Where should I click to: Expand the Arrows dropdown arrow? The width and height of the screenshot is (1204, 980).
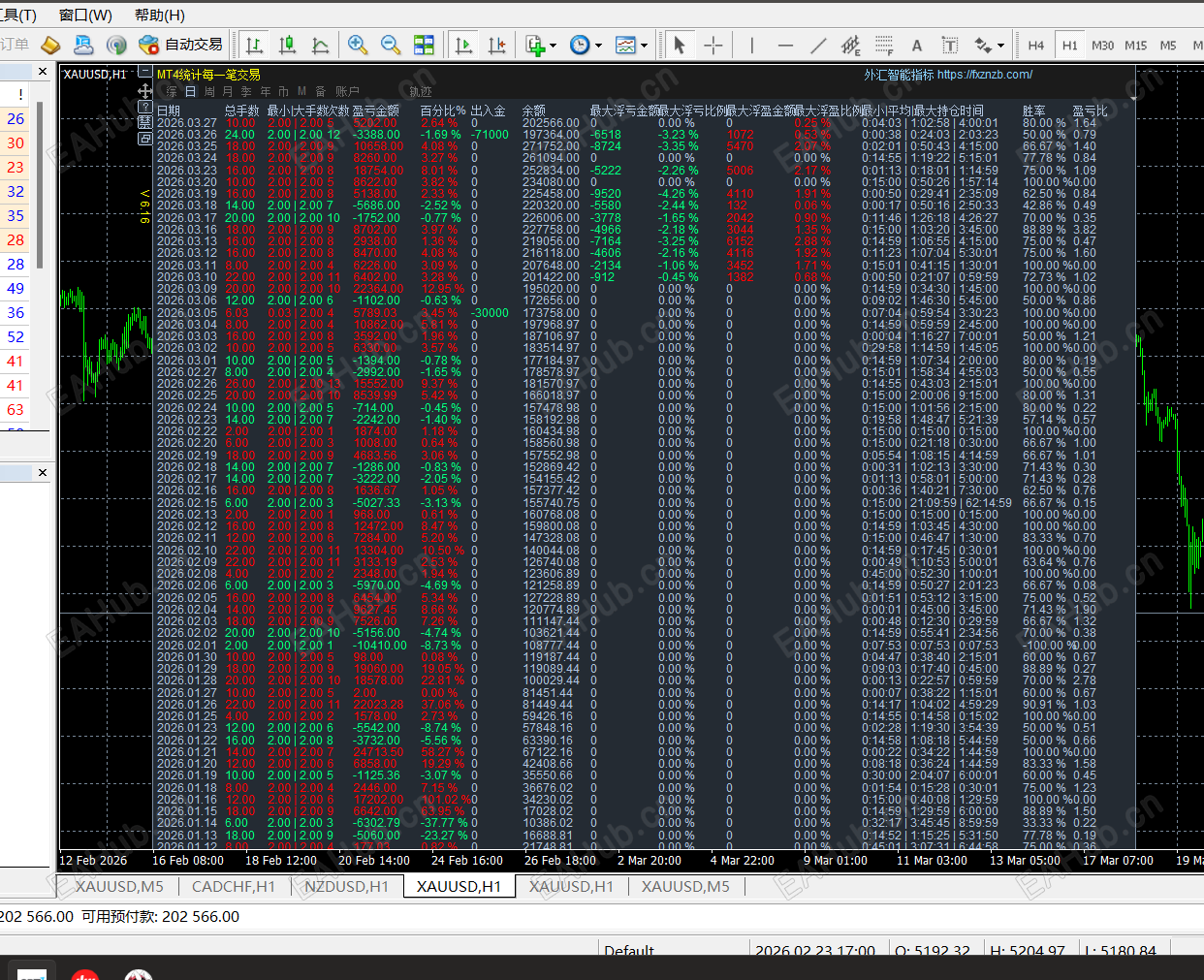(x=1000, y=46)
